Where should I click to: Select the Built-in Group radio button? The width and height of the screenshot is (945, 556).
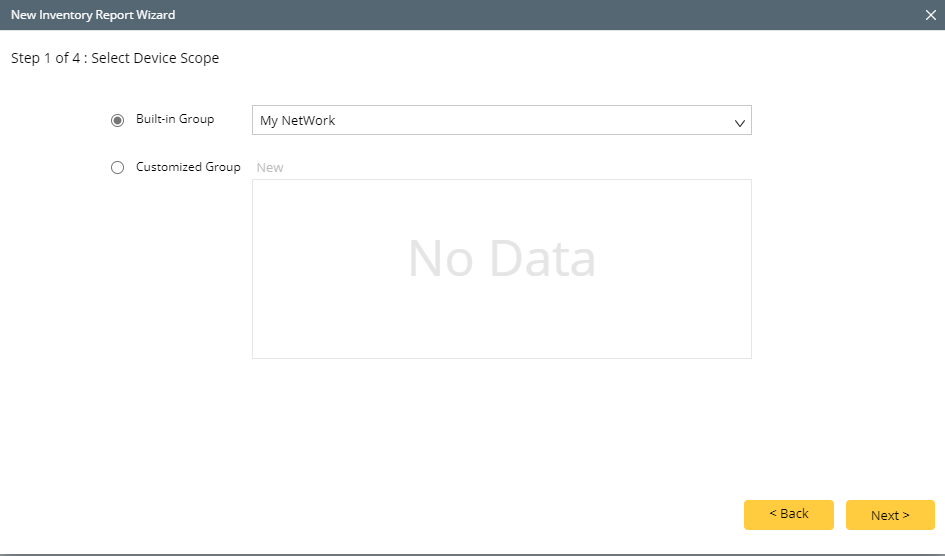[117, 121]
